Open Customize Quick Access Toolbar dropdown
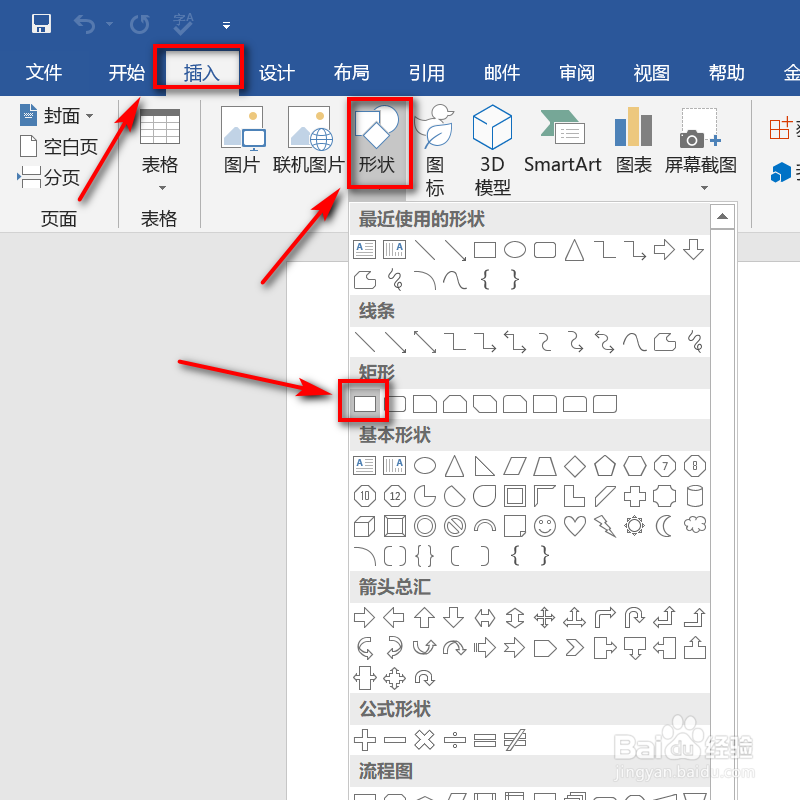The image size is (800, 800). 227,25
